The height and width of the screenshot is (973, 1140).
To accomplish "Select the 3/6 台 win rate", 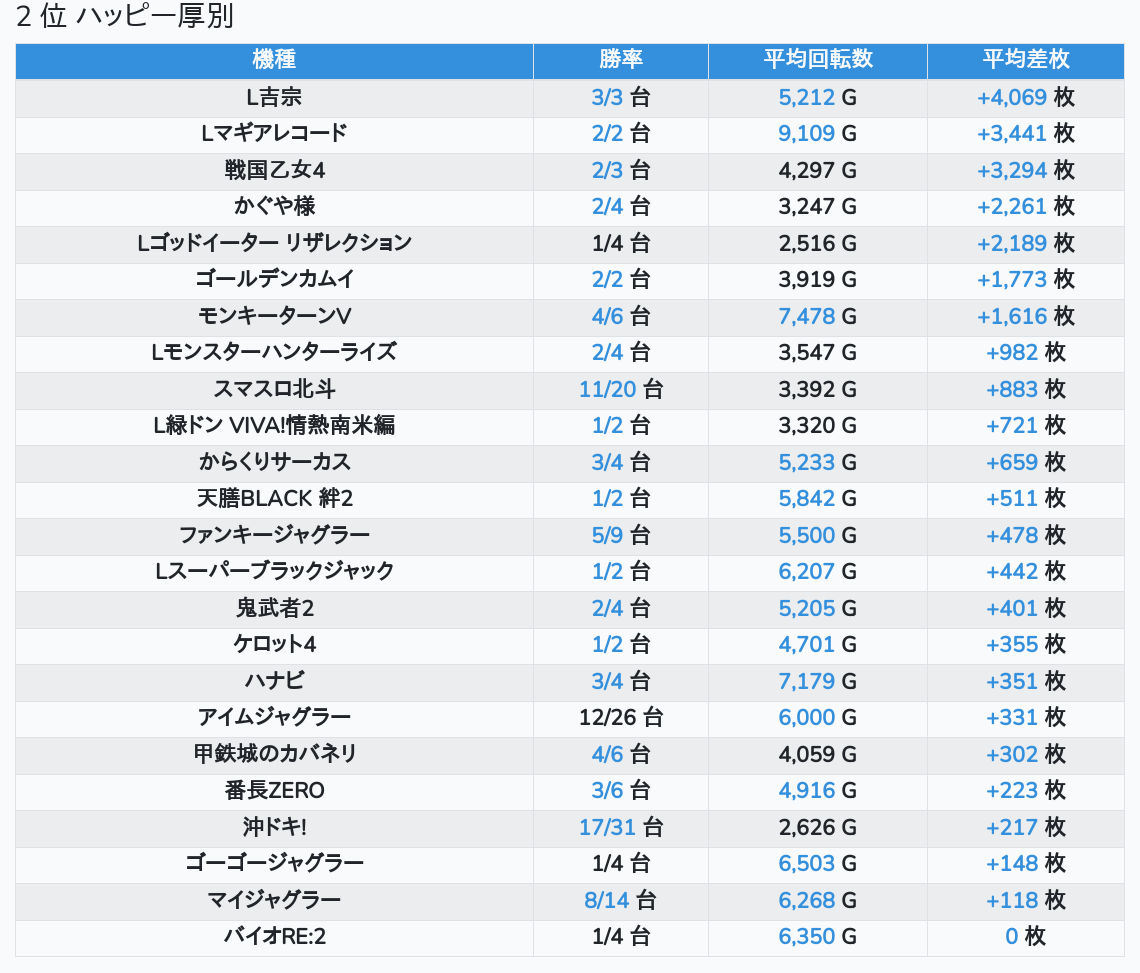I will coord(621,790).
